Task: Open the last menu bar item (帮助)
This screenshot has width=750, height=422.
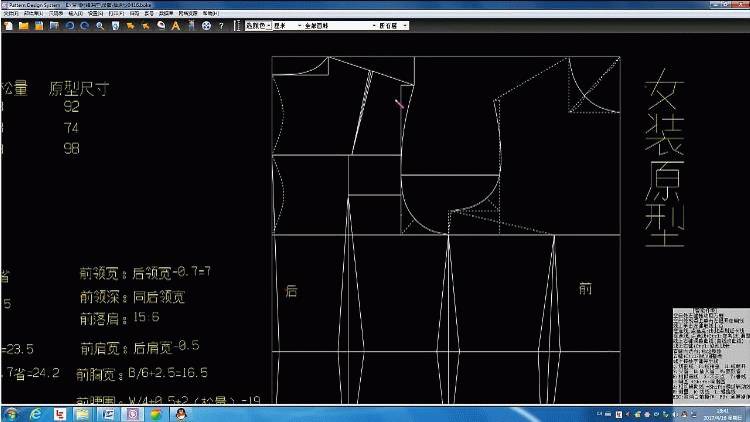Action: pyautogui.click(x=211, y=13)
